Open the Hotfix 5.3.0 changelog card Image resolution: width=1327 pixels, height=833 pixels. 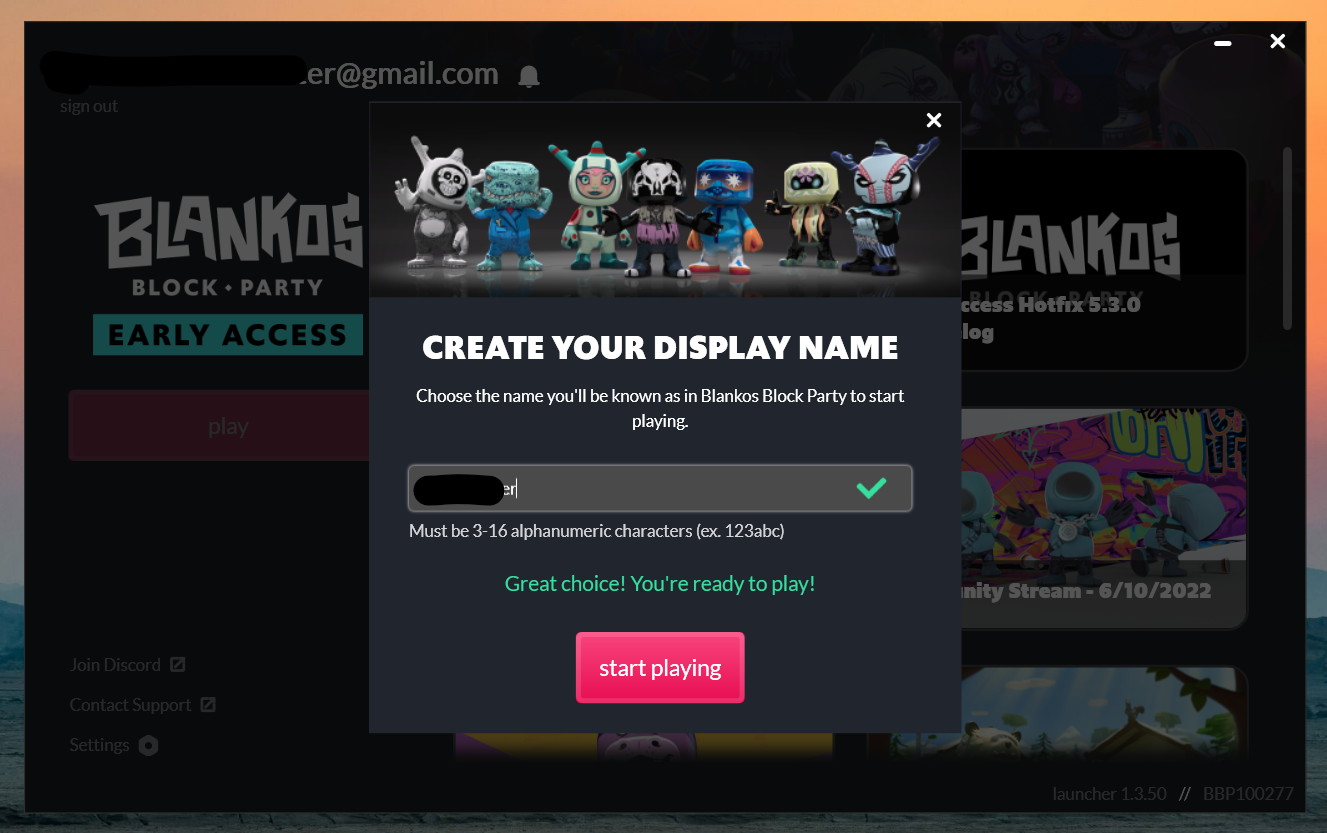point(1104,260)
